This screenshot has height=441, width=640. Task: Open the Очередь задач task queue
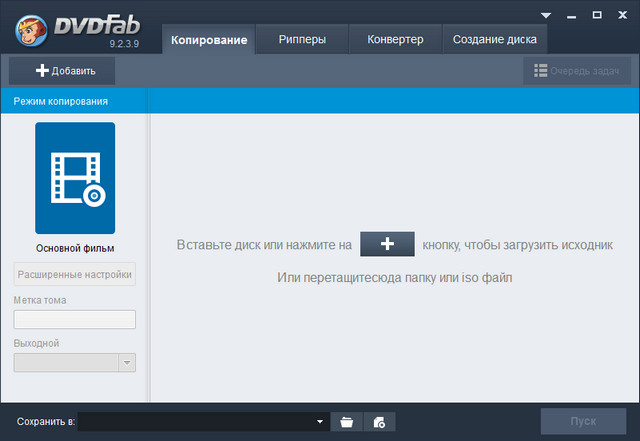tap(576, 71)
